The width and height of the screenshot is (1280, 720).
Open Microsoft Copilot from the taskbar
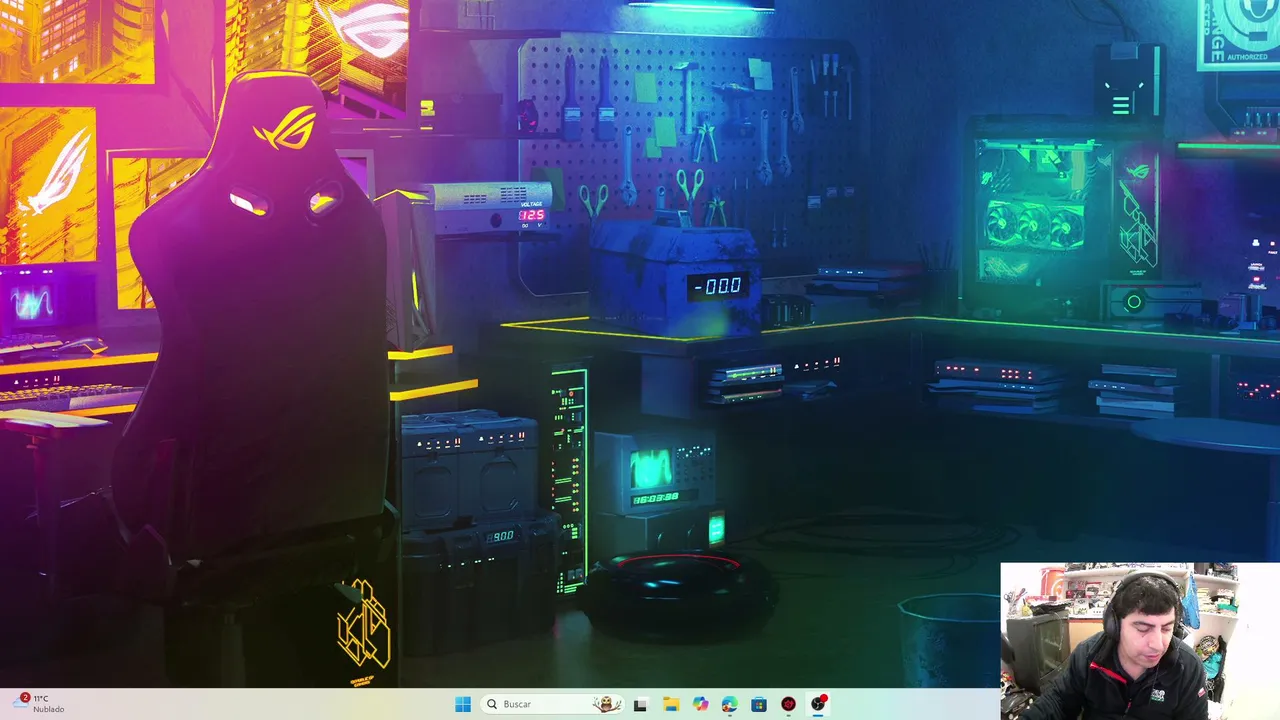(x=700, y=704)
